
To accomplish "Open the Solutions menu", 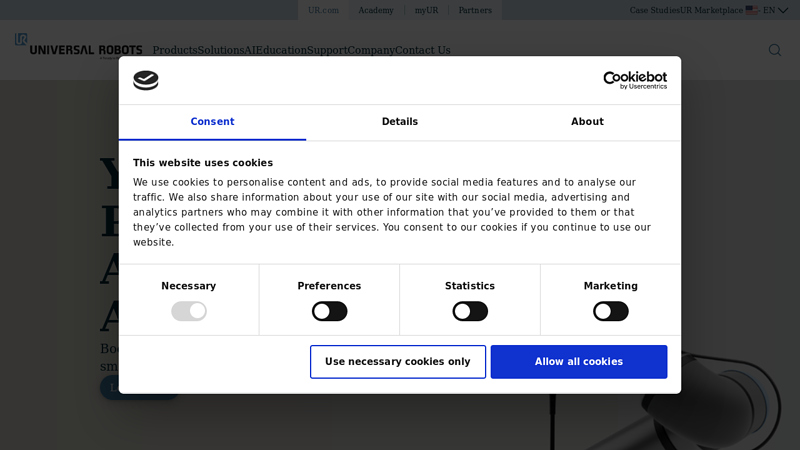I will pos(221,50).
